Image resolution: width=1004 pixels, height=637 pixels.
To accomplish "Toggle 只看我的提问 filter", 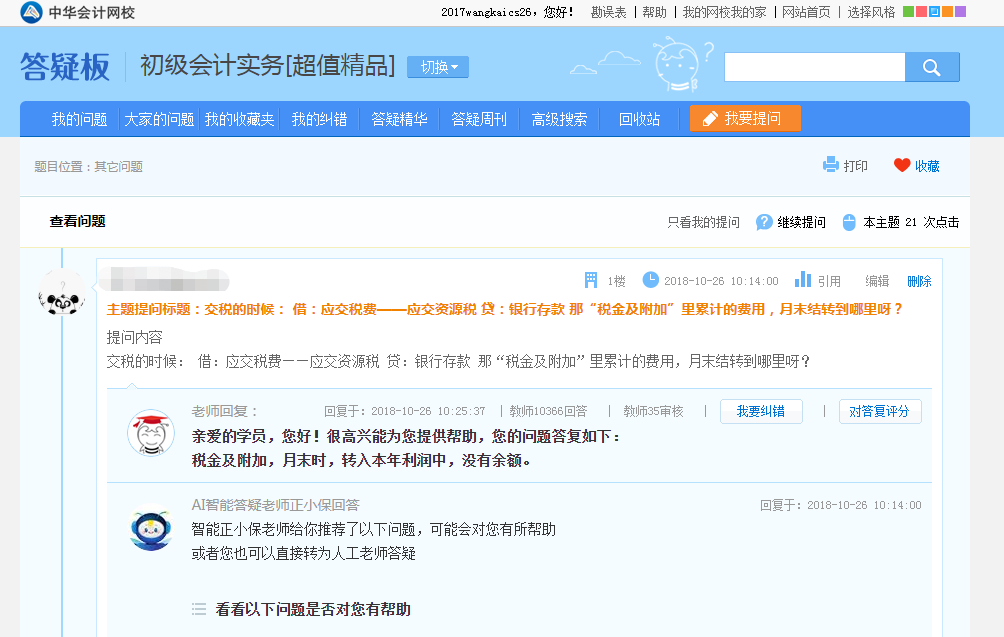I will coord(703,222).
